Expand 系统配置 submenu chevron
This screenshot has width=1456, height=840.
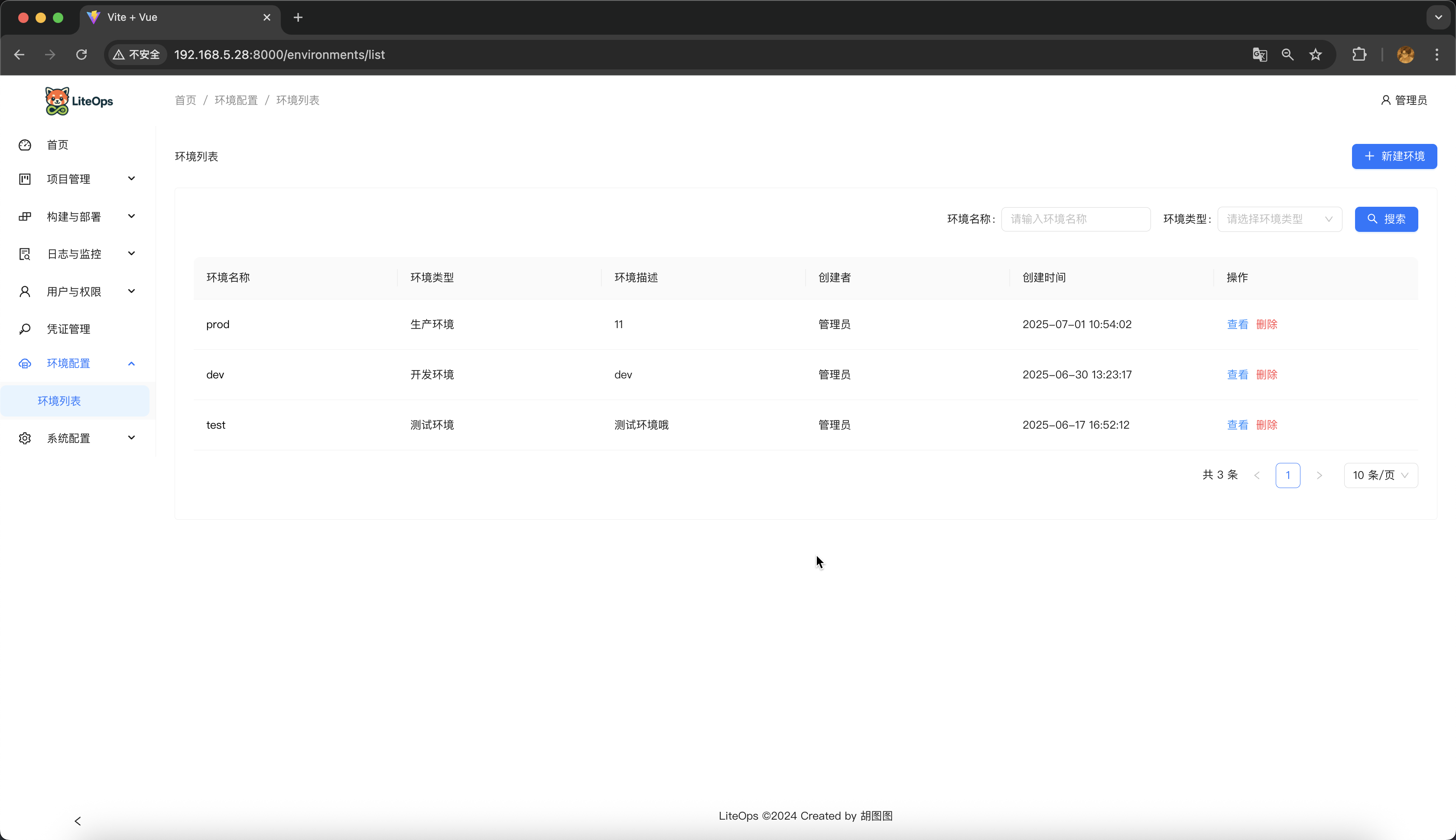(131, 438)
